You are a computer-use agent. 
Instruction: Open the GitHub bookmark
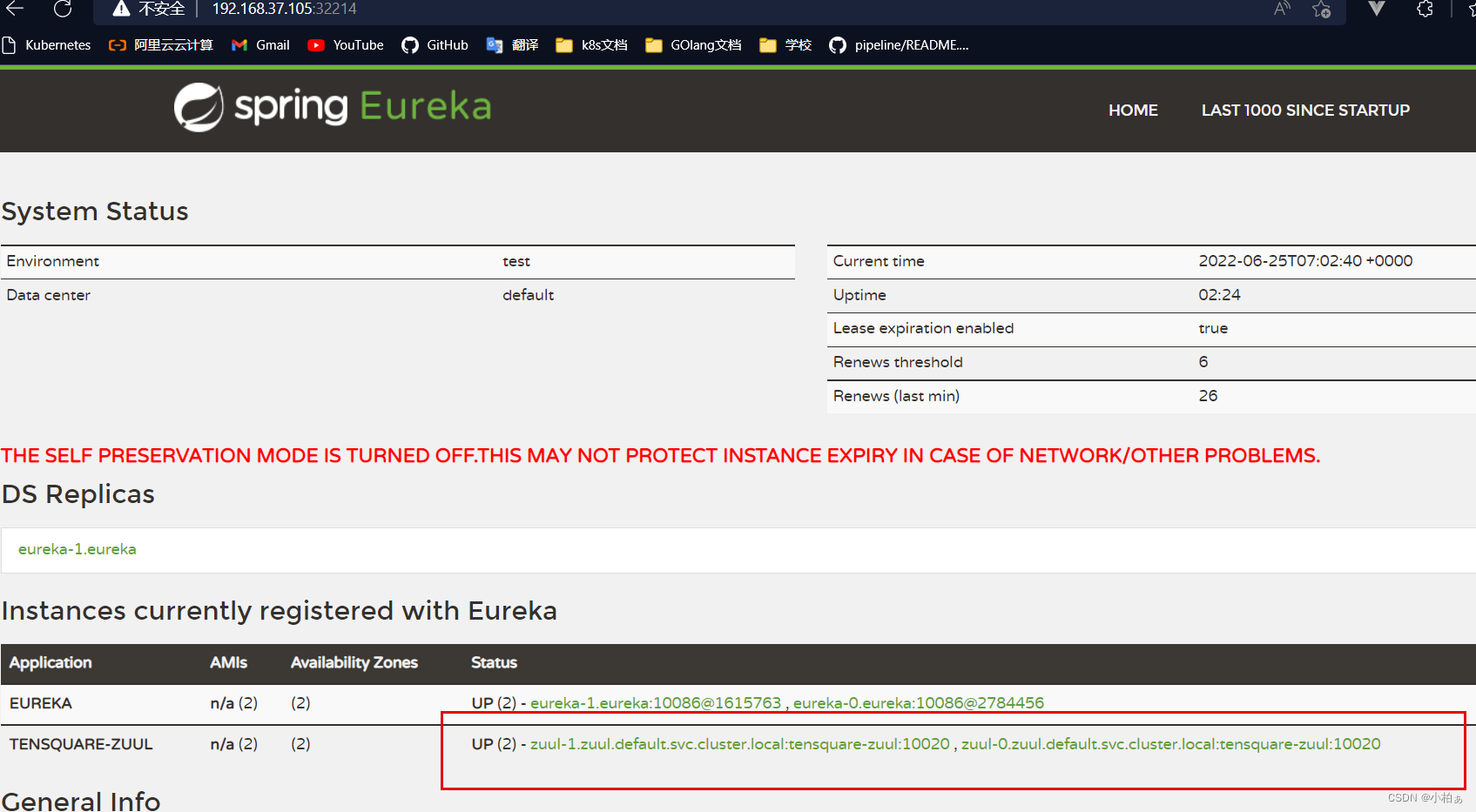pos(435,45)
